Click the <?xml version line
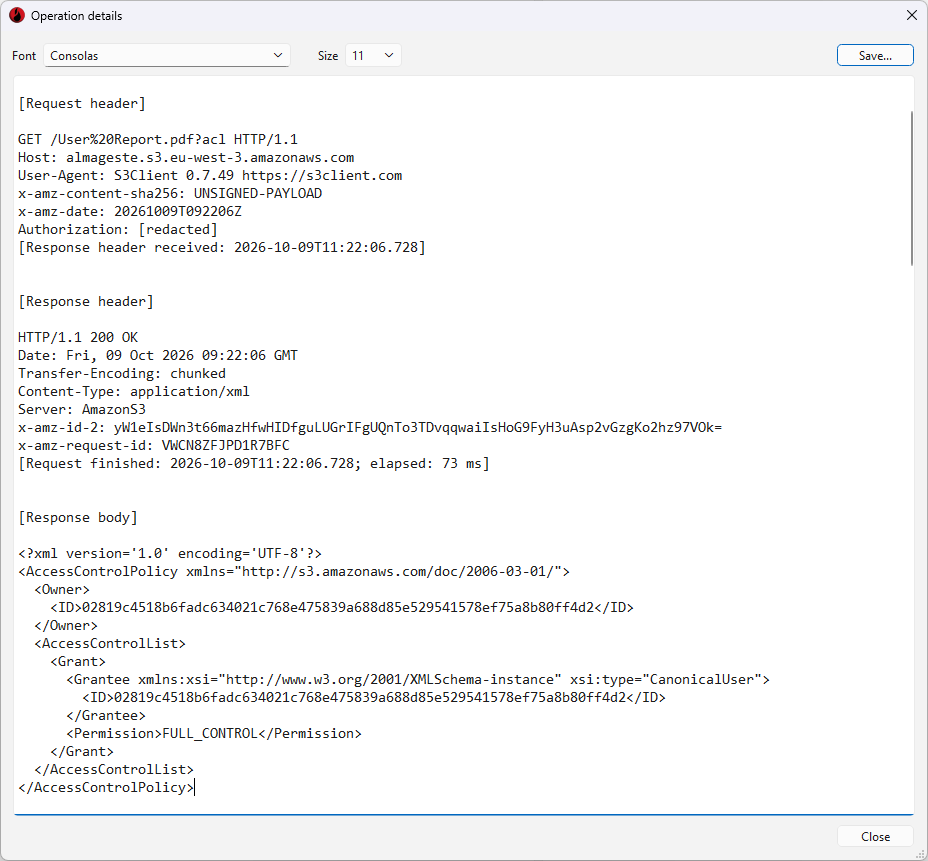 [x=170, y=553]
